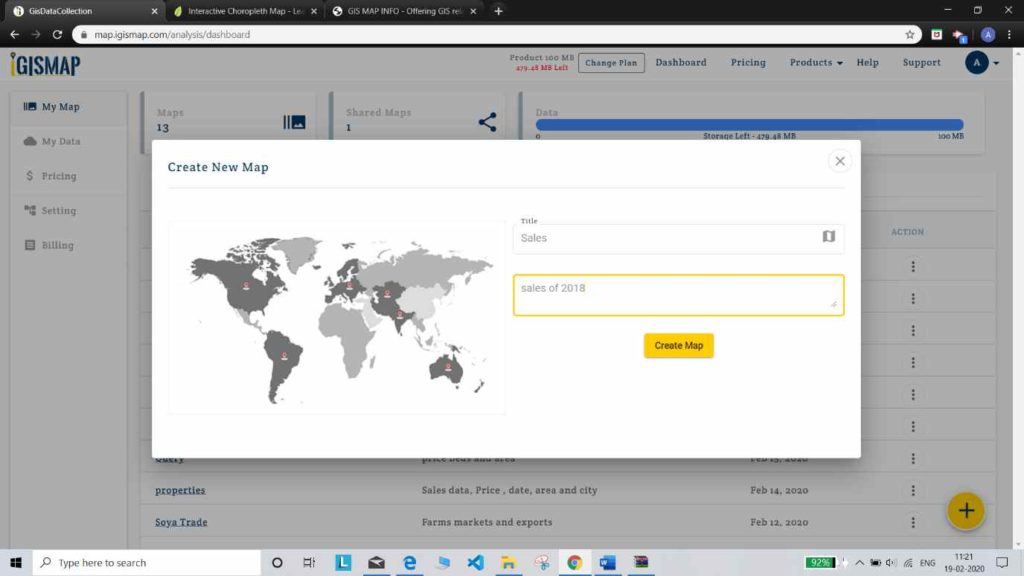
Task: Open File Explorer from taskbar
Action: [508, 562]
